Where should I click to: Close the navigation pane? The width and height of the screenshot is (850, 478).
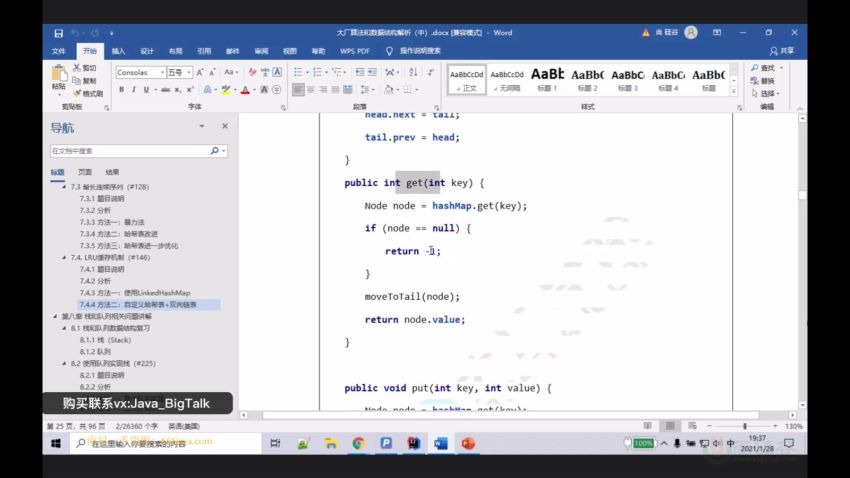[x=225, y=126]
